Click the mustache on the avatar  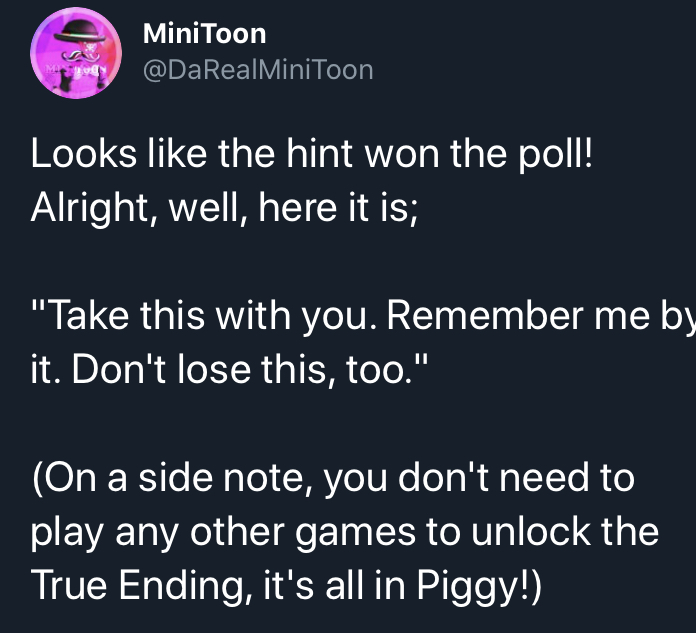pos(80,55)
